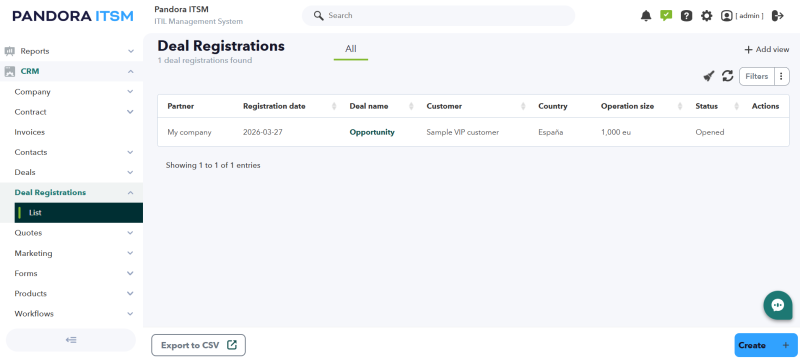Open the List item under Deal Registrations

pyautogui.click(x=79, y=213)
